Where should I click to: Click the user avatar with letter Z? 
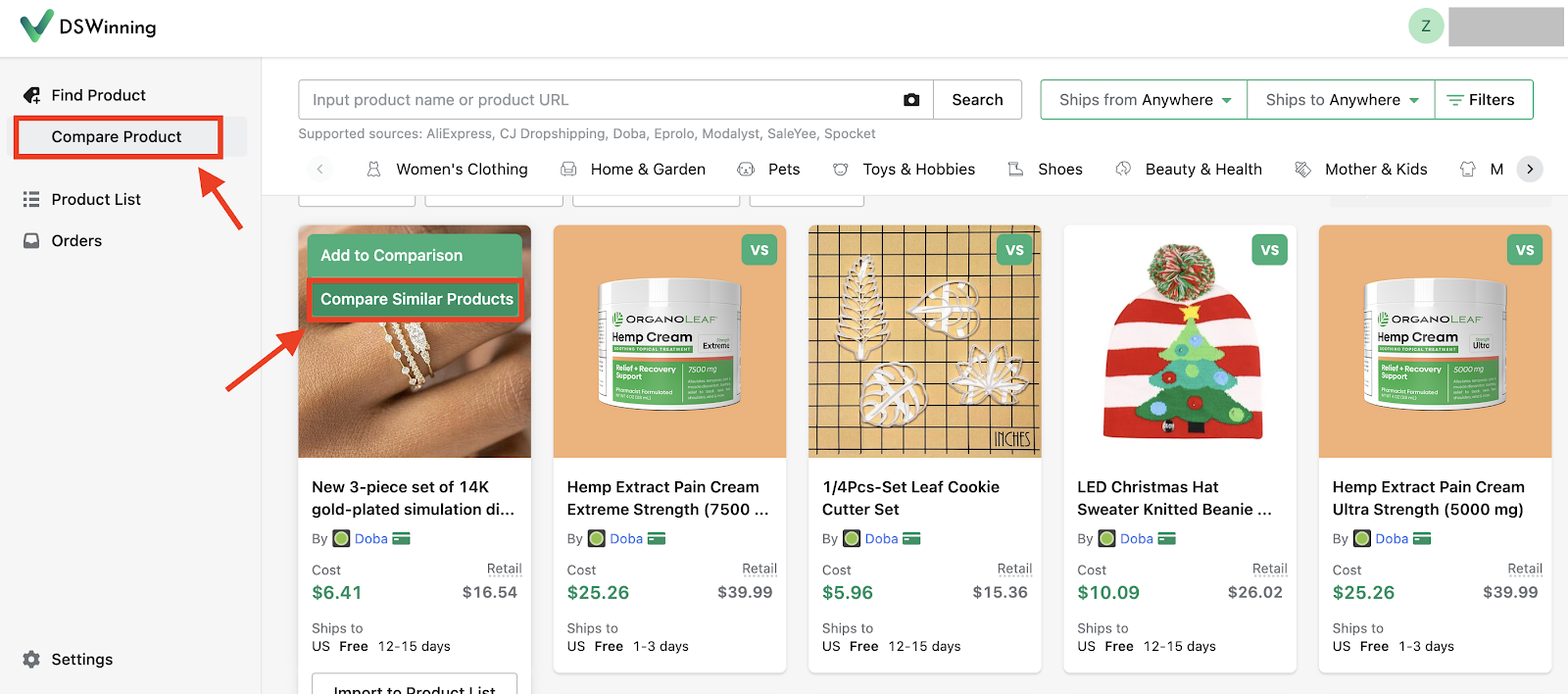[x=1426, y=26]
